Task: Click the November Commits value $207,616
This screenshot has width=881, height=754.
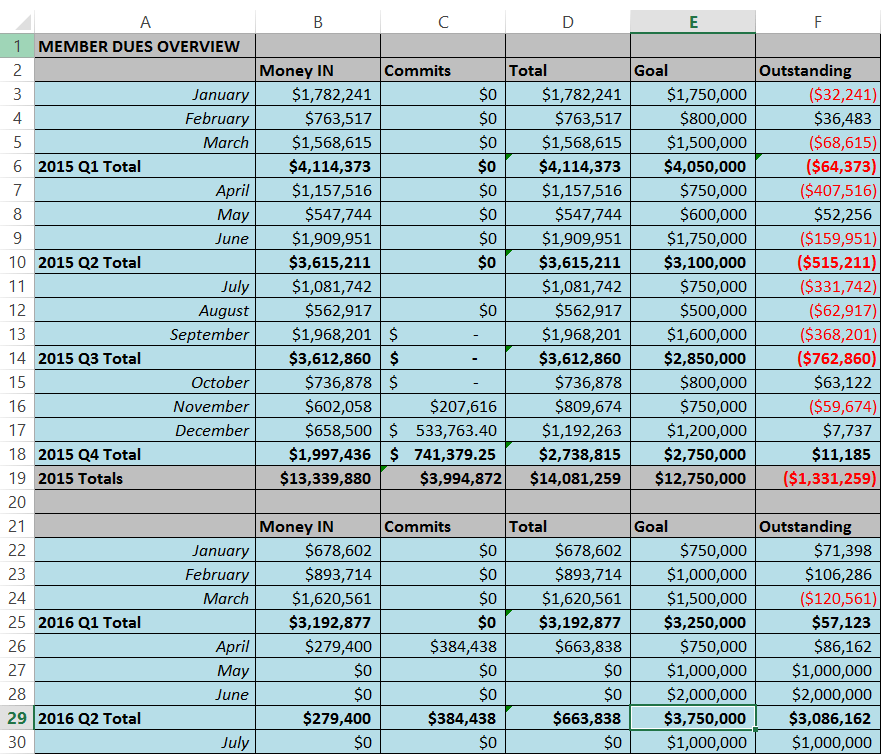Action: click(x=443, y=406)
